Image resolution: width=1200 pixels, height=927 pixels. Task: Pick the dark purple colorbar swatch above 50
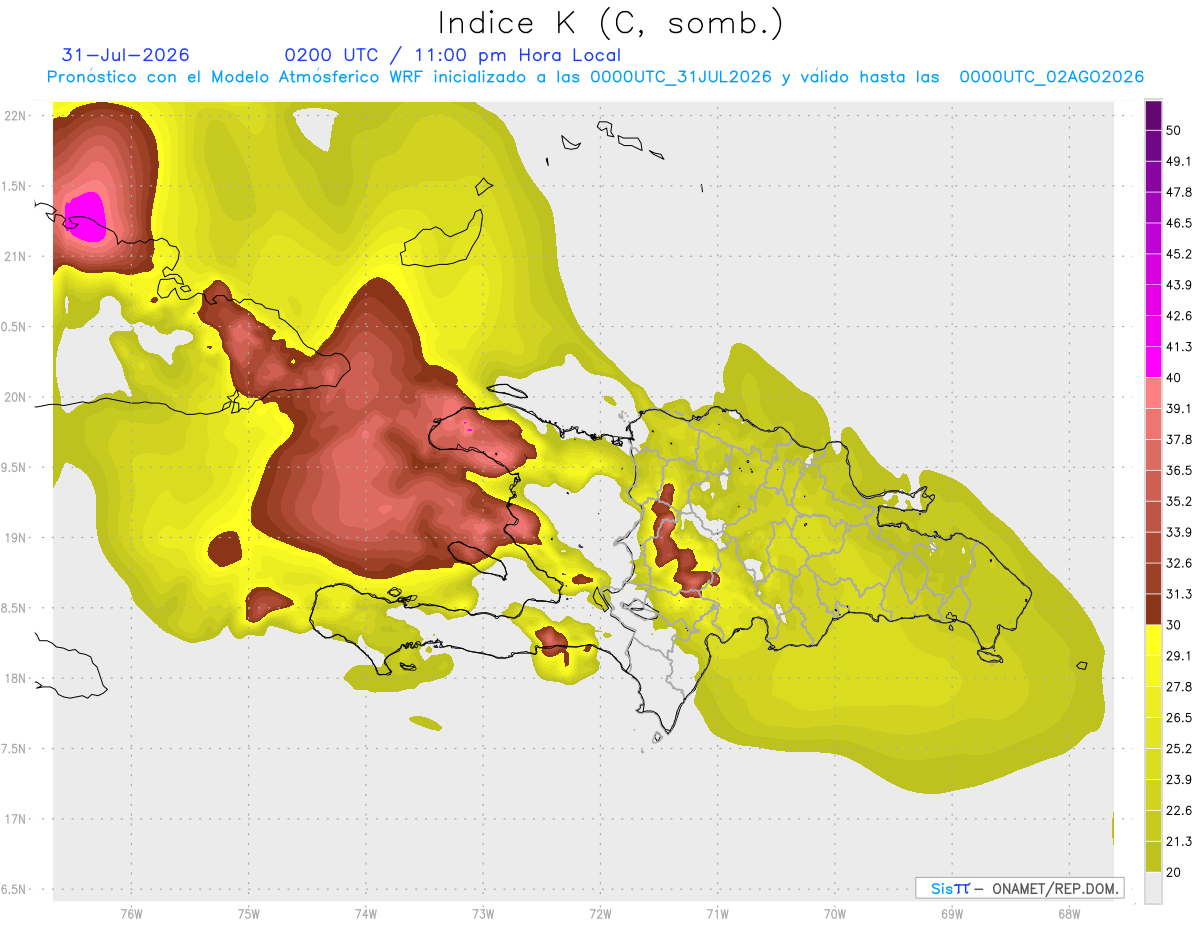pyautogui.click(x=1153, y=115)
